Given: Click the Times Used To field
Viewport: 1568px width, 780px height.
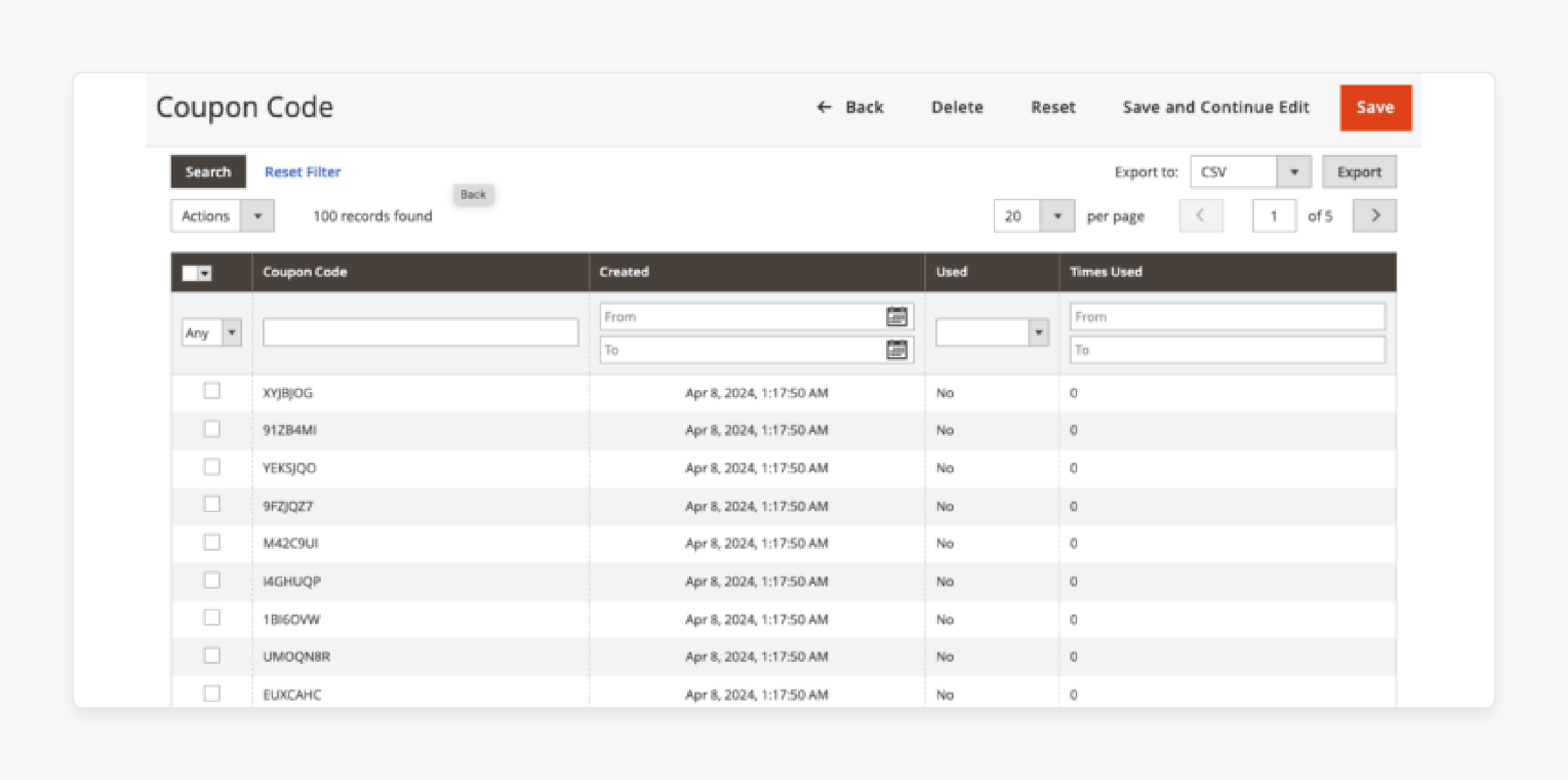Looking at the screenshot, I should [1227, 349].
